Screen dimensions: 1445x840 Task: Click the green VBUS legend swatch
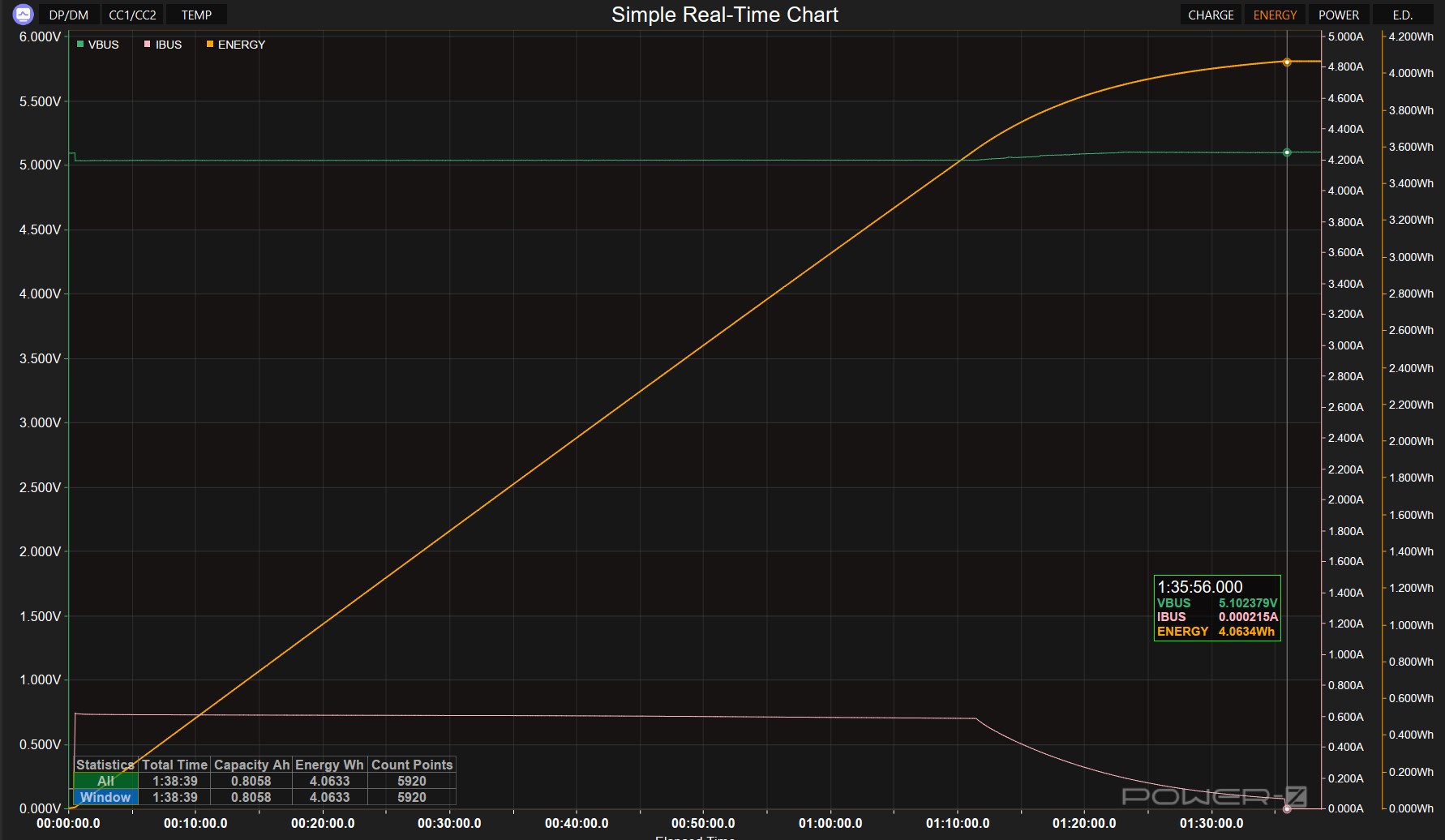pos(80,45)
